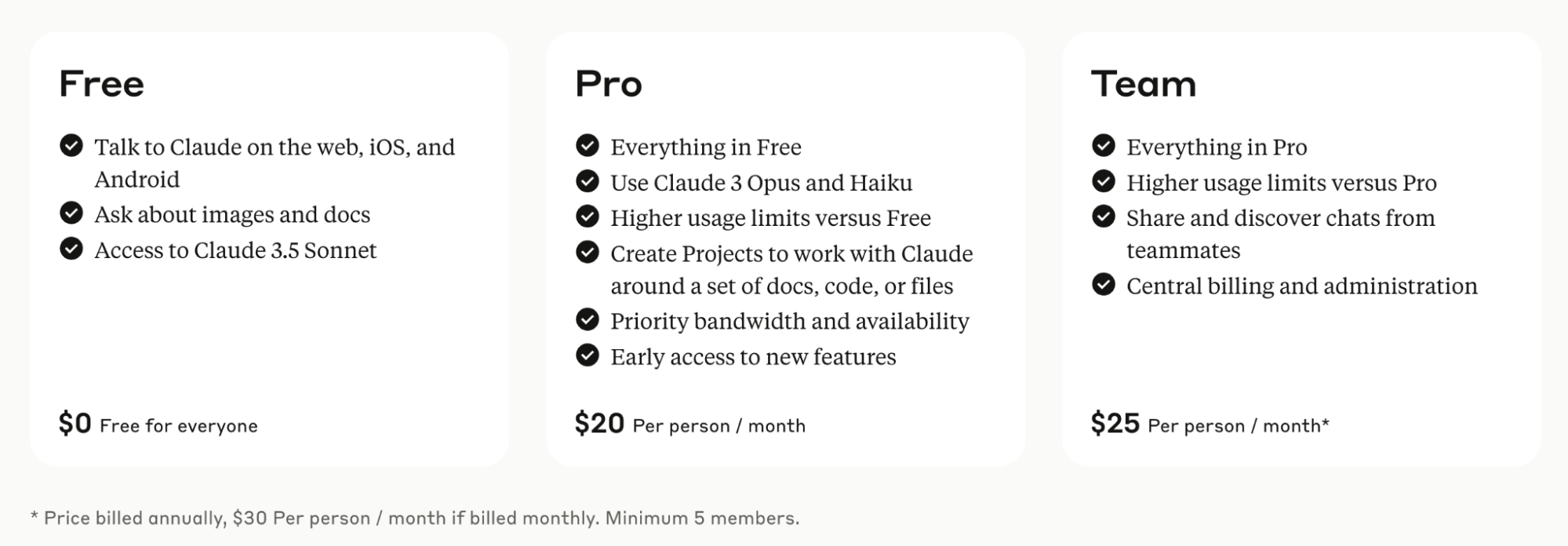This screenshot has width=1568, height=546.
Task: Click checkmark next to Share and discover chats
Action: [1104, 217]
